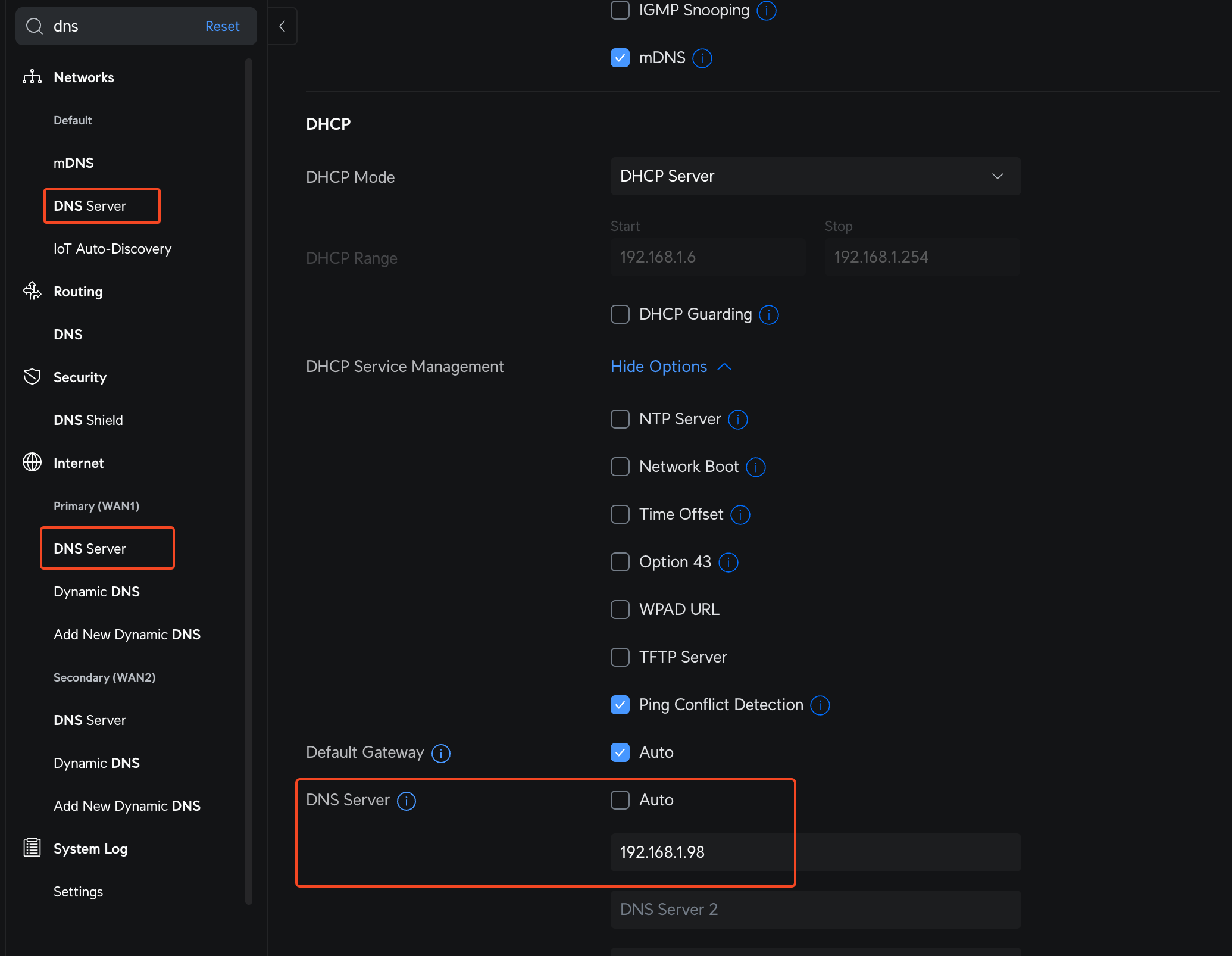The image size is (1232, 956).
Task: Select the Internet heading
Action: click(x=79, y=463)
